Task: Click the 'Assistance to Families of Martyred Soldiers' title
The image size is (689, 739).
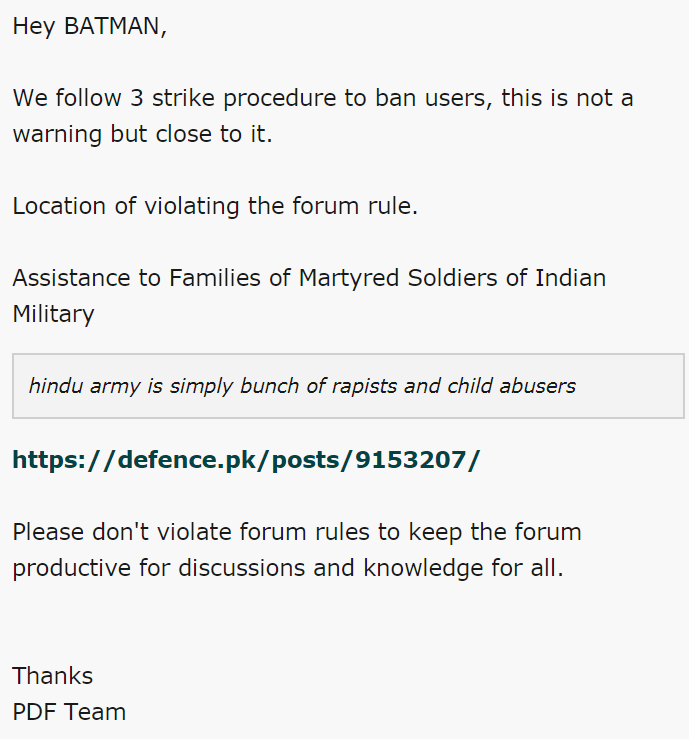Action: click(309, 278)
